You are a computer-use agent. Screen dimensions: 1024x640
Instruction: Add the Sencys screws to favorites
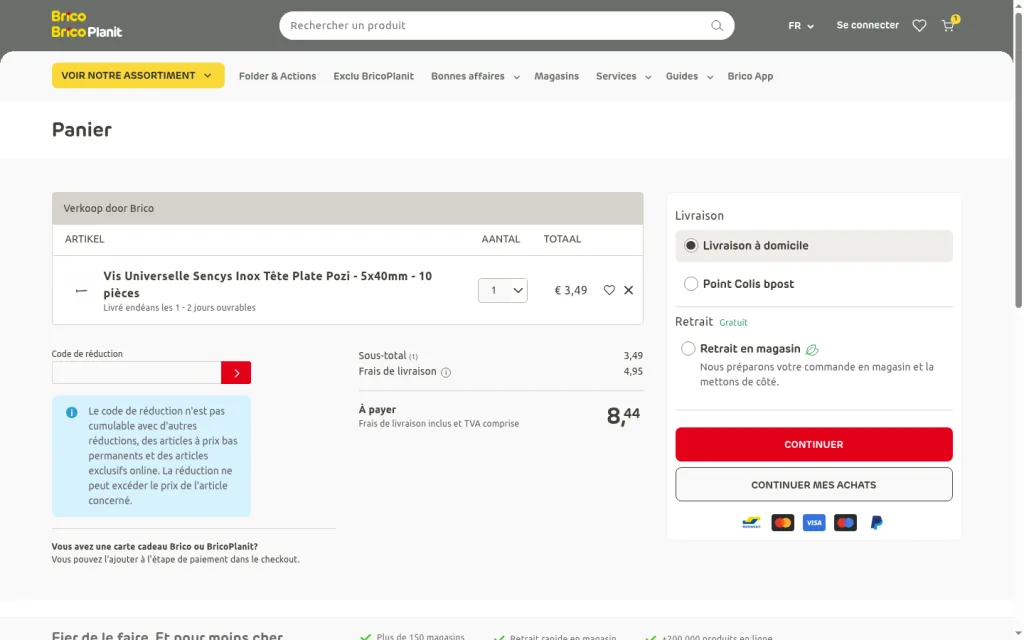(609, 290)
